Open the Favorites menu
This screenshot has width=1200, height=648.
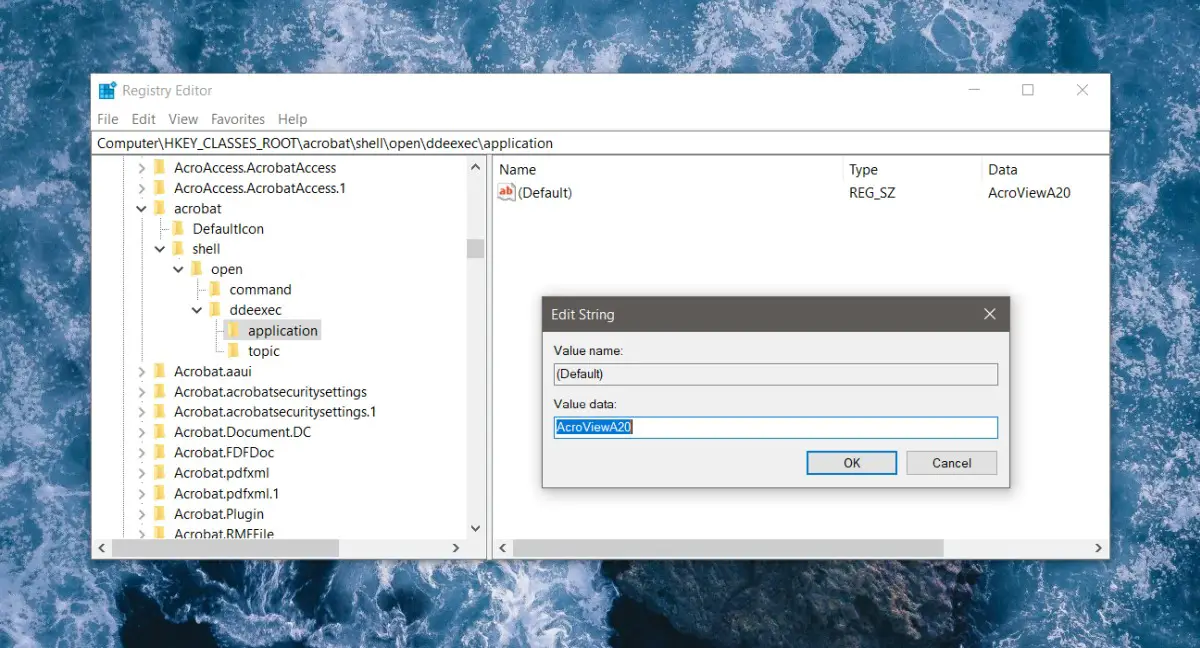pyautogui.click(x=238, y=119)
